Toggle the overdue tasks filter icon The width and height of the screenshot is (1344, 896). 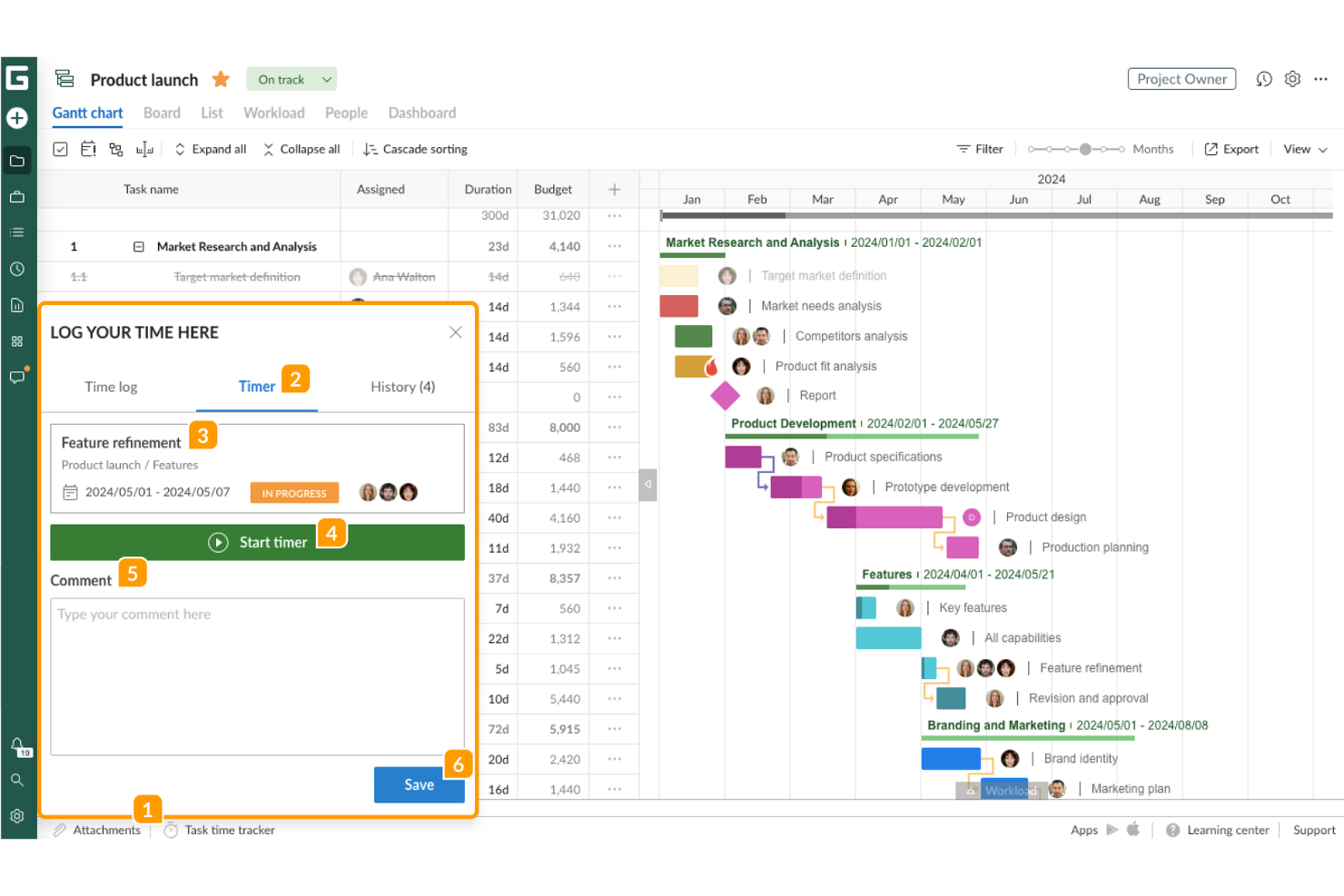point(88,149)
